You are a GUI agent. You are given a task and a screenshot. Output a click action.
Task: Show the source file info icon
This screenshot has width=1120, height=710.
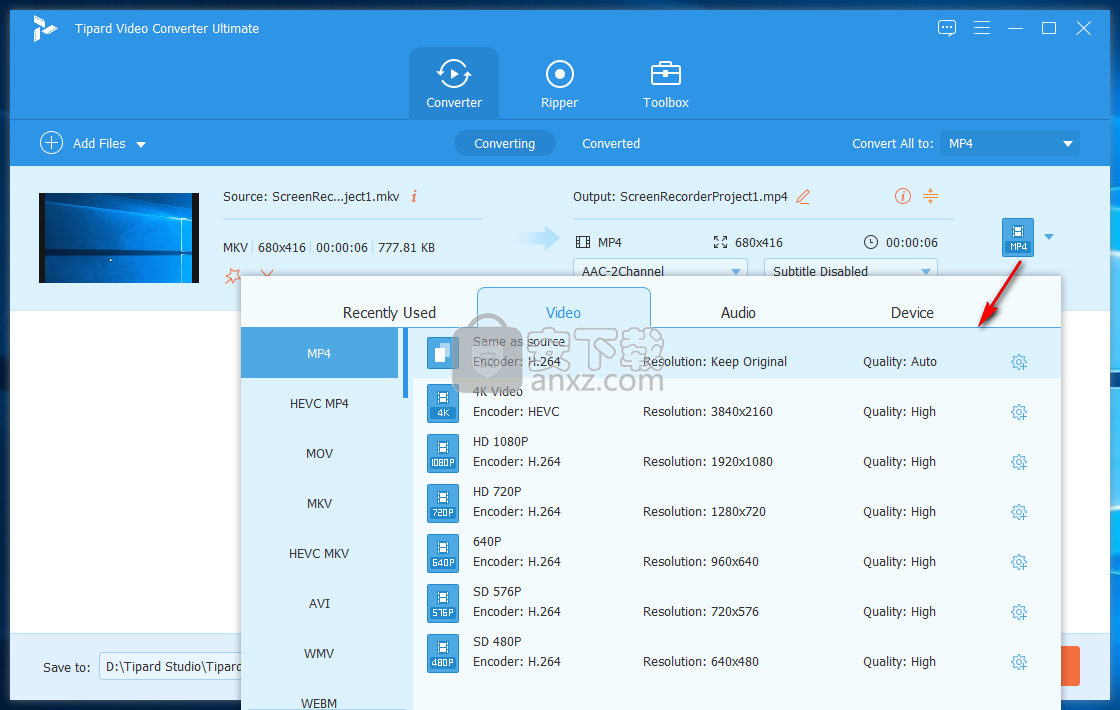[x=414, y=196]
